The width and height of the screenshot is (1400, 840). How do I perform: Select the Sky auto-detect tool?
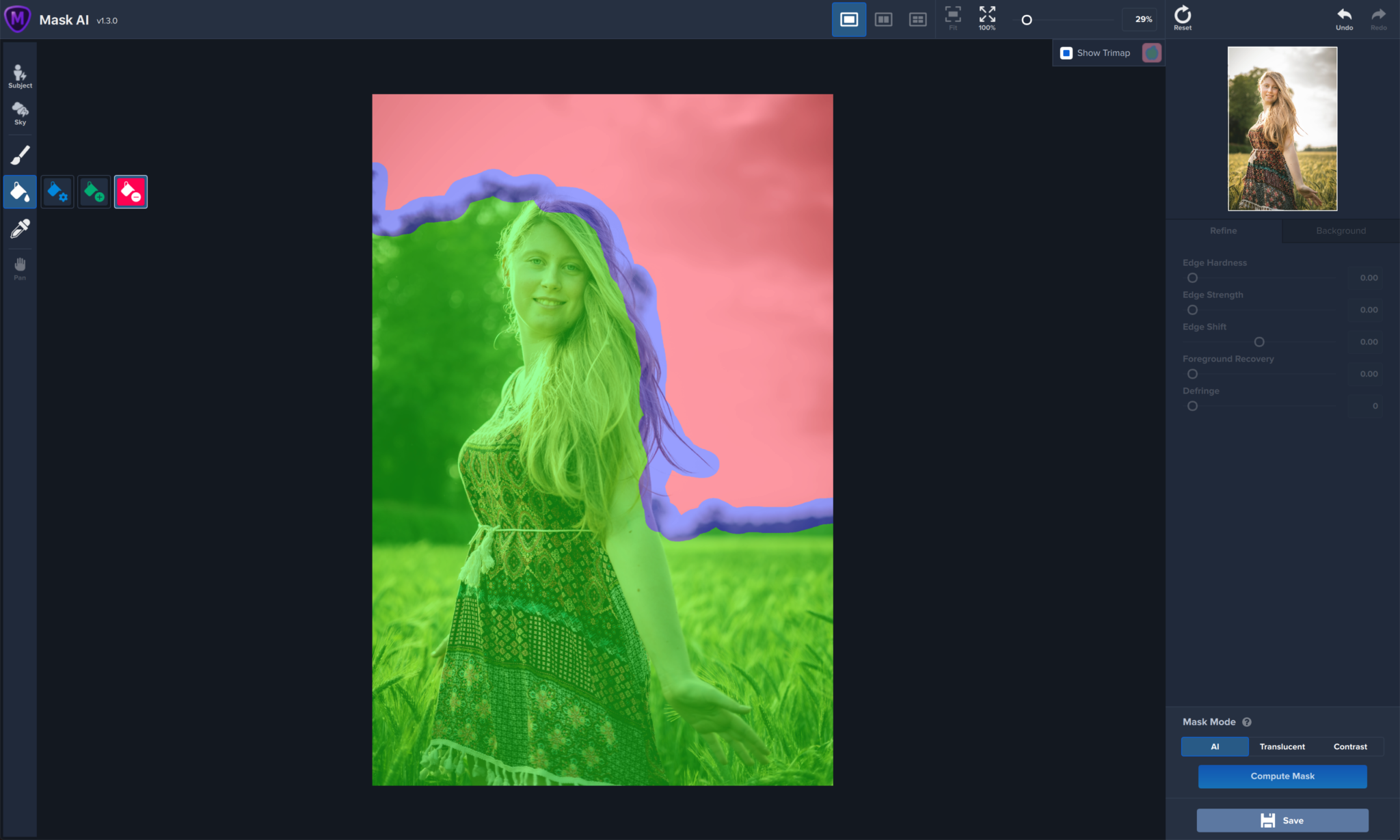20,113
